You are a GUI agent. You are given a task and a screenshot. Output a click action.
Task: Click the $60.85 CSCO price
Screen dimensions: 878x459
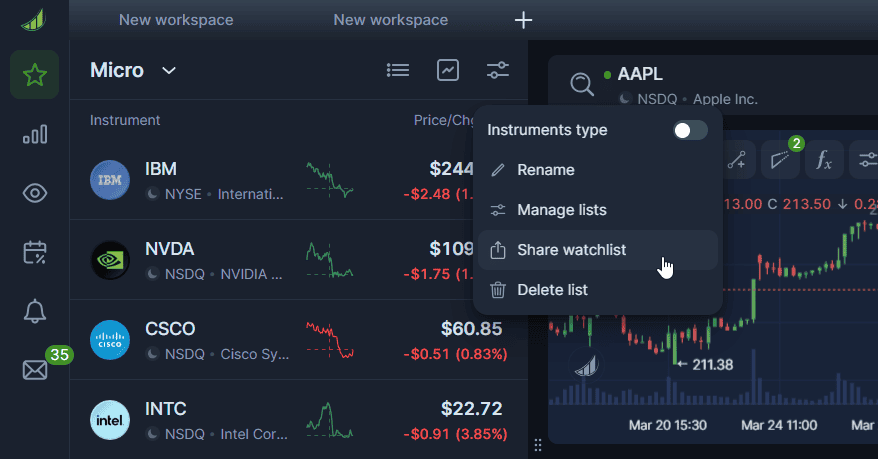[471, 329]
